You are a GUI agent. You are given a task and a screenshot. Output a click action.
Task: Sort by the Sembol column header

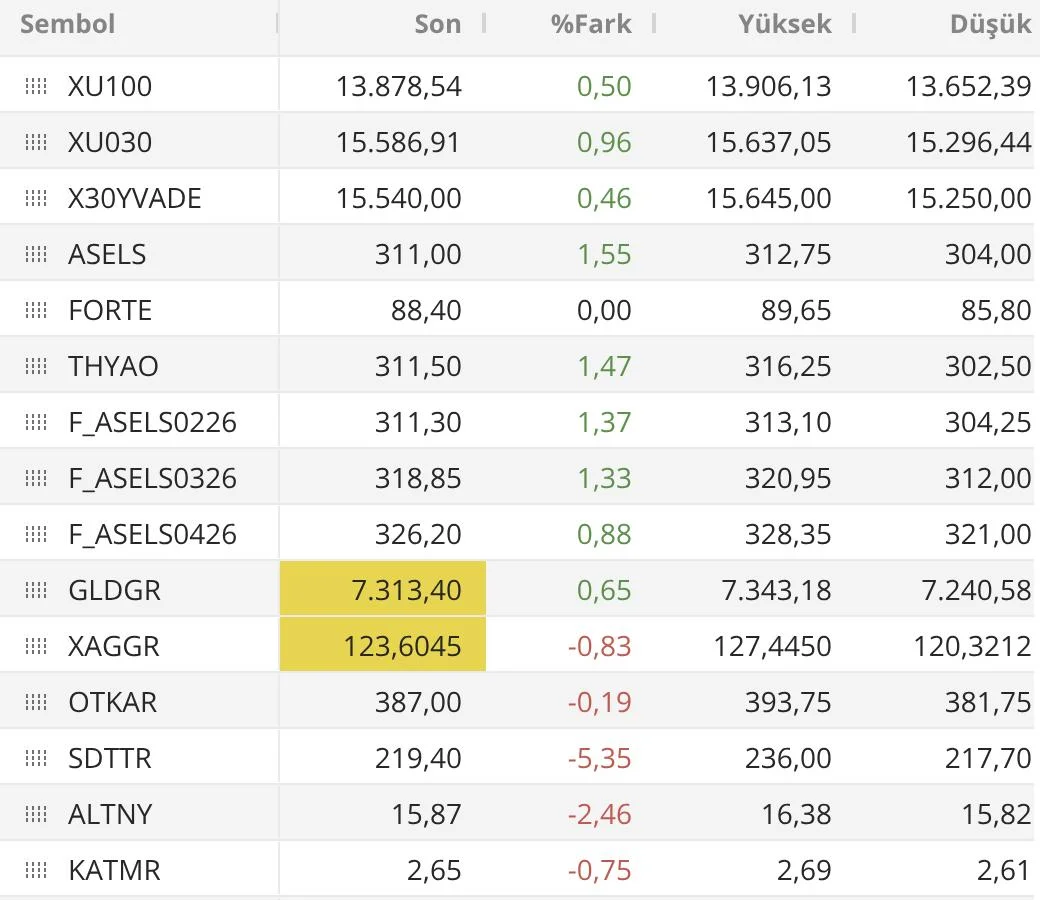coord(68,25)
